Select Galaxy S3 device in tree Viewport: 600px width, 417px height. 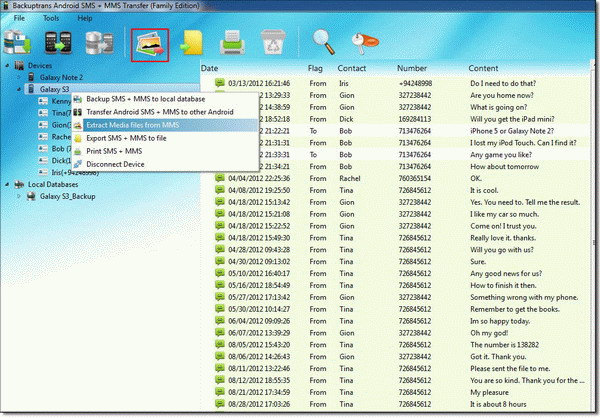pos(54,90)
